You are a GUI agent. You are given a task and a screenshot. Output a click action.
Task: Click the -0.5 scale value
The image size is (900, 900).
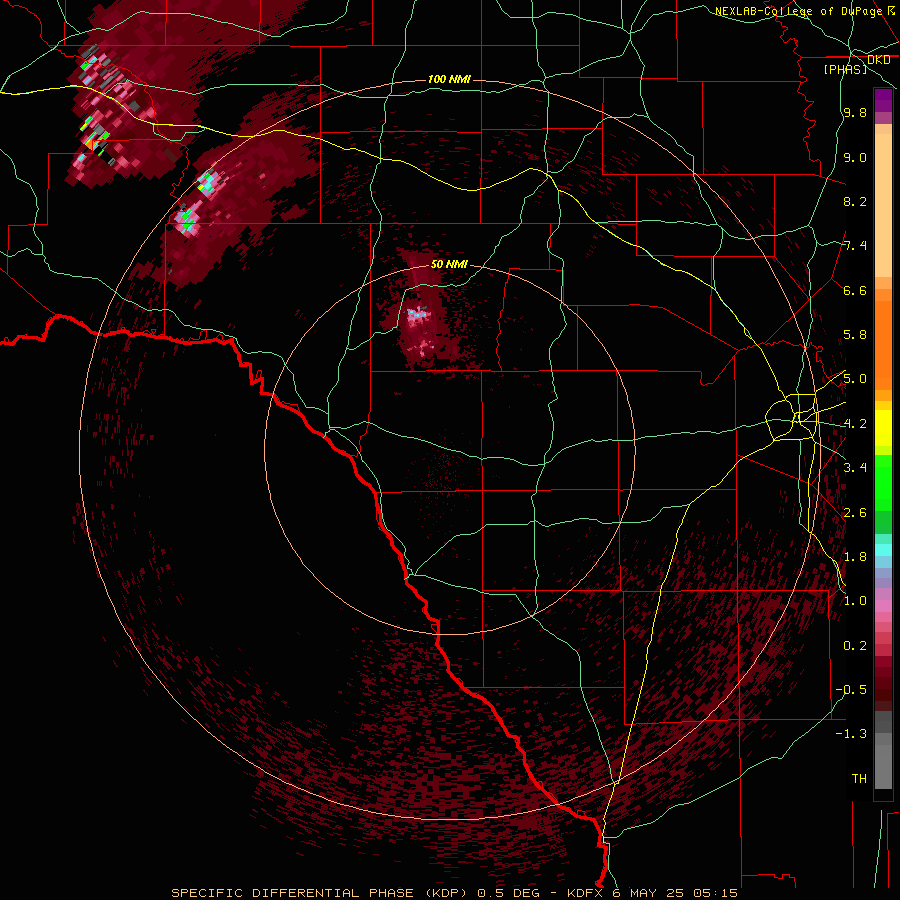(x=851, y=689)
